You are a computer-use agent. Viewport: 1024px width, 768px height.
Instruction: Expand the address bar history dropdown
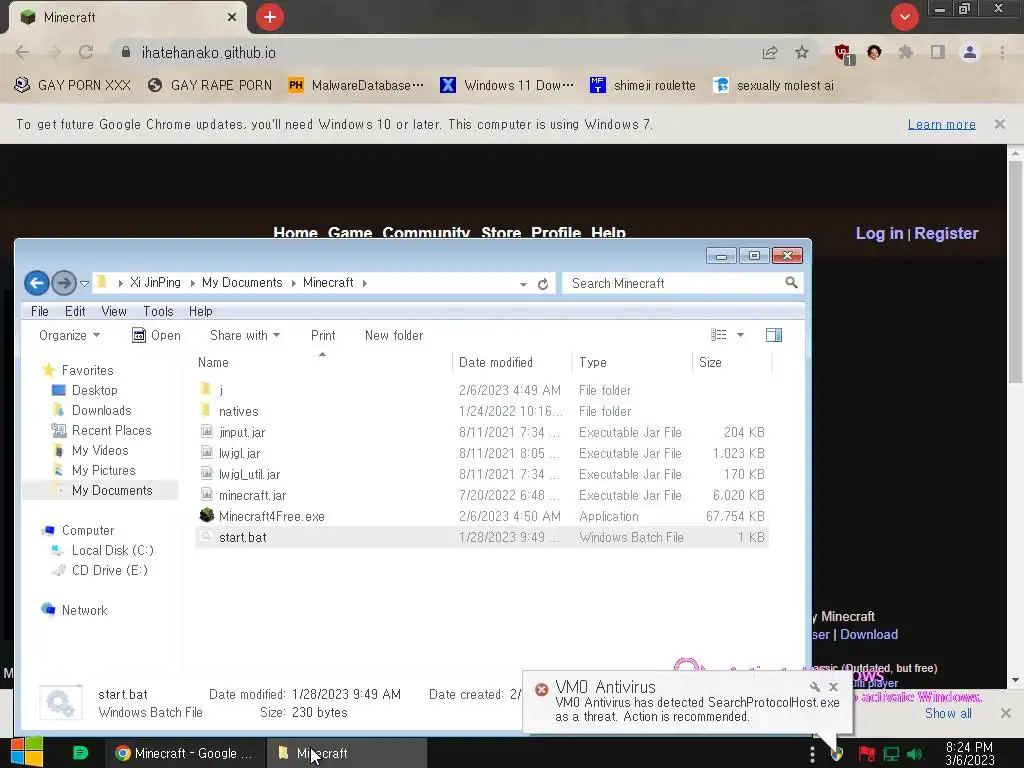(x=523, y=284)
